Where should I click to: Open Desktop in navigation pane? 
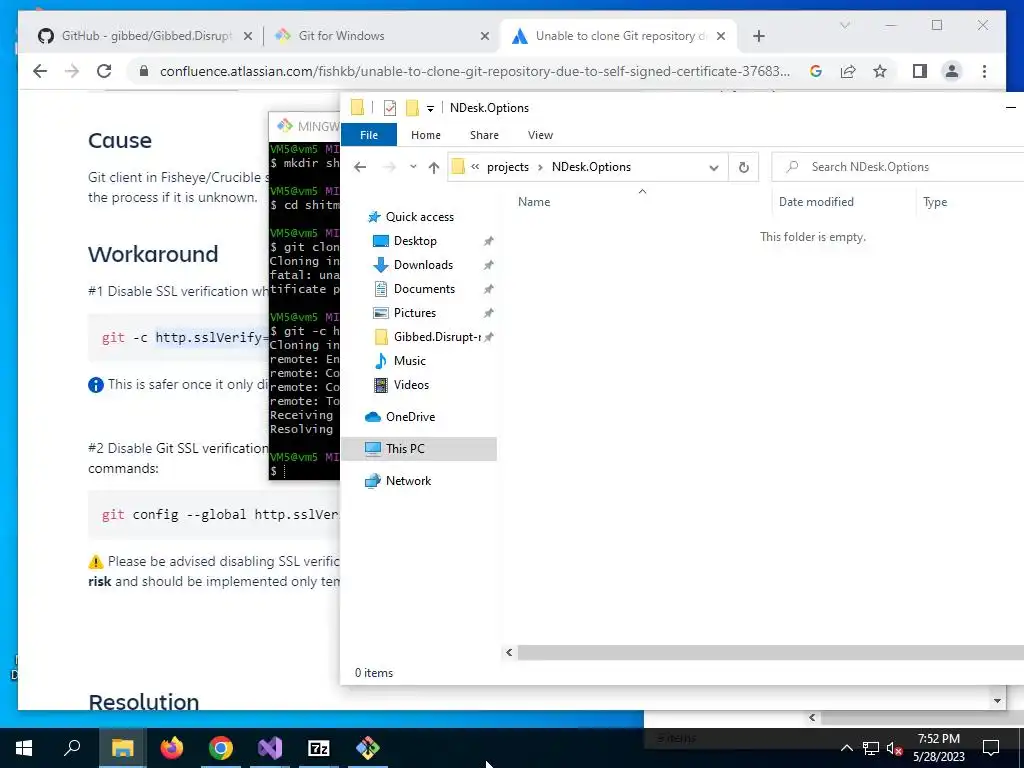click(415, 241)
